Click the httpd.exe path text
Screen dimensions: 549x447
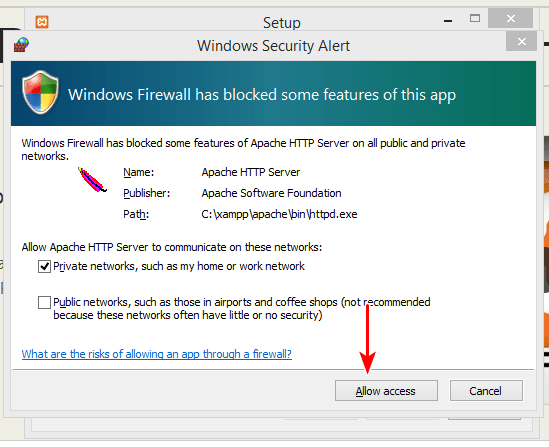tap(279, 214)
